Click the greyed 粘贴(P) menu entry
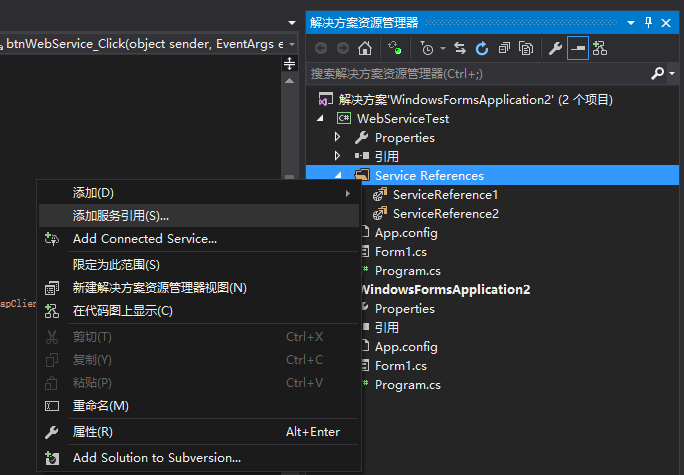Image resolution: width=684 pixels, height=475 pixels. tap(199, 383)
